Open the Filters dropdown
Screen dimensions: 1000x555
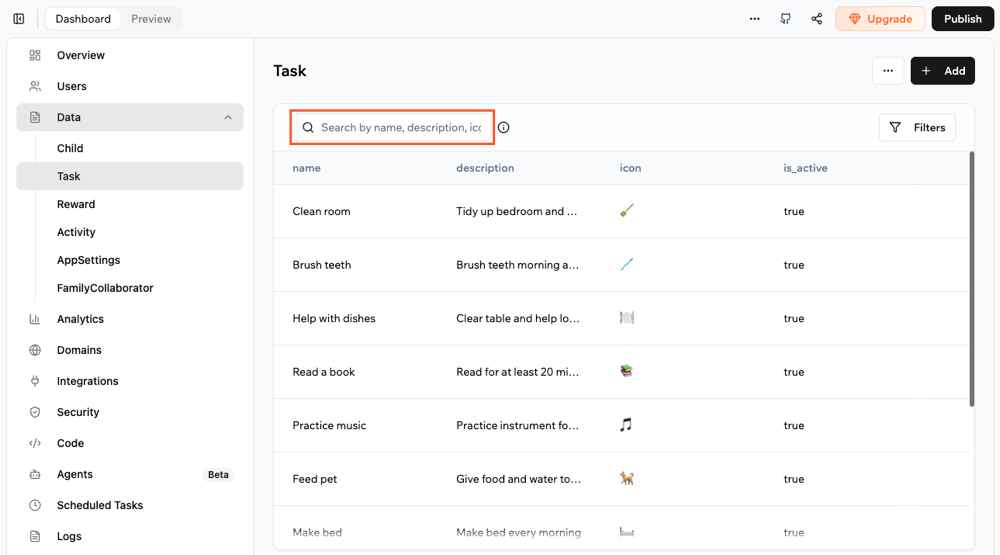click(x=917, y=128)
